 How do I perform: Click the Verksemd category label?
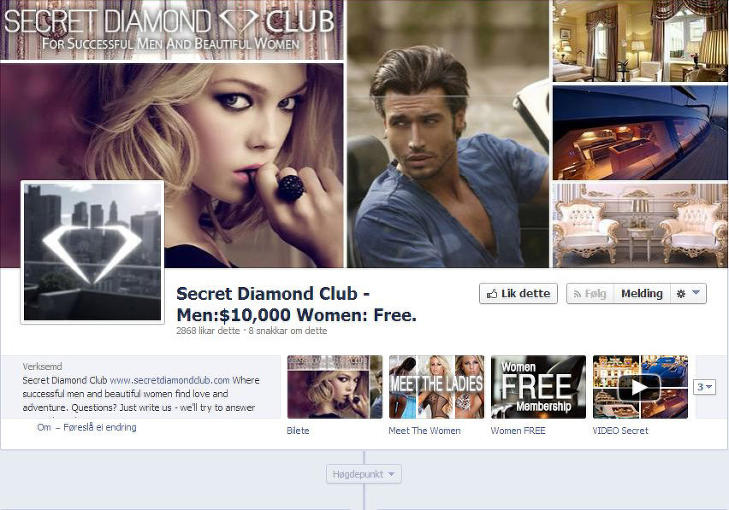tap(42, 367)
